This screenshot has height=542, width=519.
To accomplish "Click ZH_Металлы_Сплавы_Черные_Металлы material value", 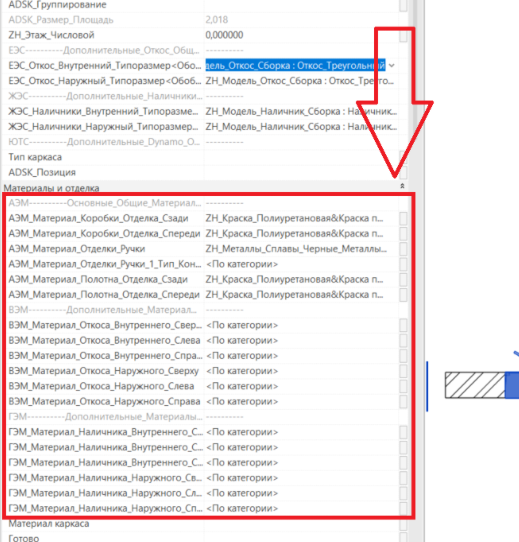I will pos(296,249).
